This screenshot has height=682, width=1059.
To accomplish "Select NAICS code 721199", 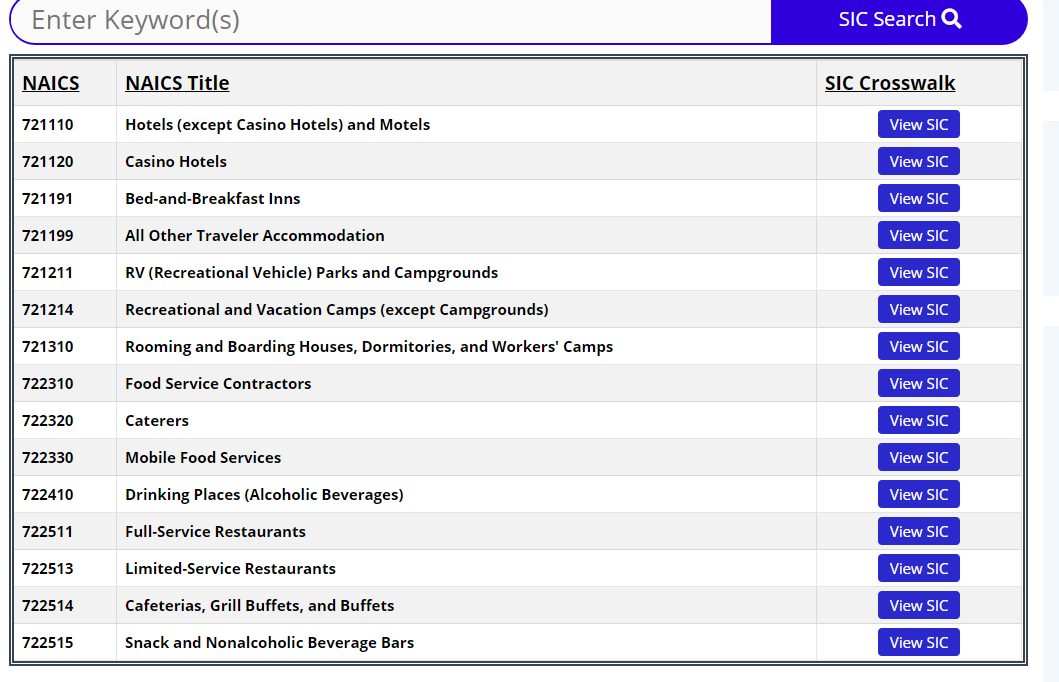I will click(47, 236).
